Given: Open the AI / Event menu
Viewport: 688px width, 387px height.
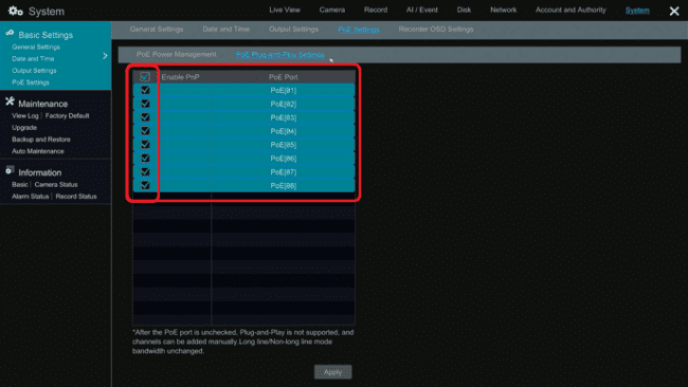Looking at the screenshot, I should pyautogui.click(x=422, y=10).
